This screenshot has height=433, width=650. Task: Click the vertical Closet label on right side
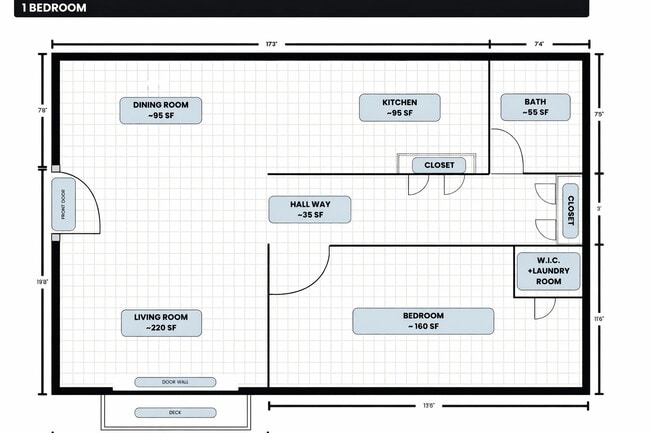pyautogui.click(x=570, y=211)
